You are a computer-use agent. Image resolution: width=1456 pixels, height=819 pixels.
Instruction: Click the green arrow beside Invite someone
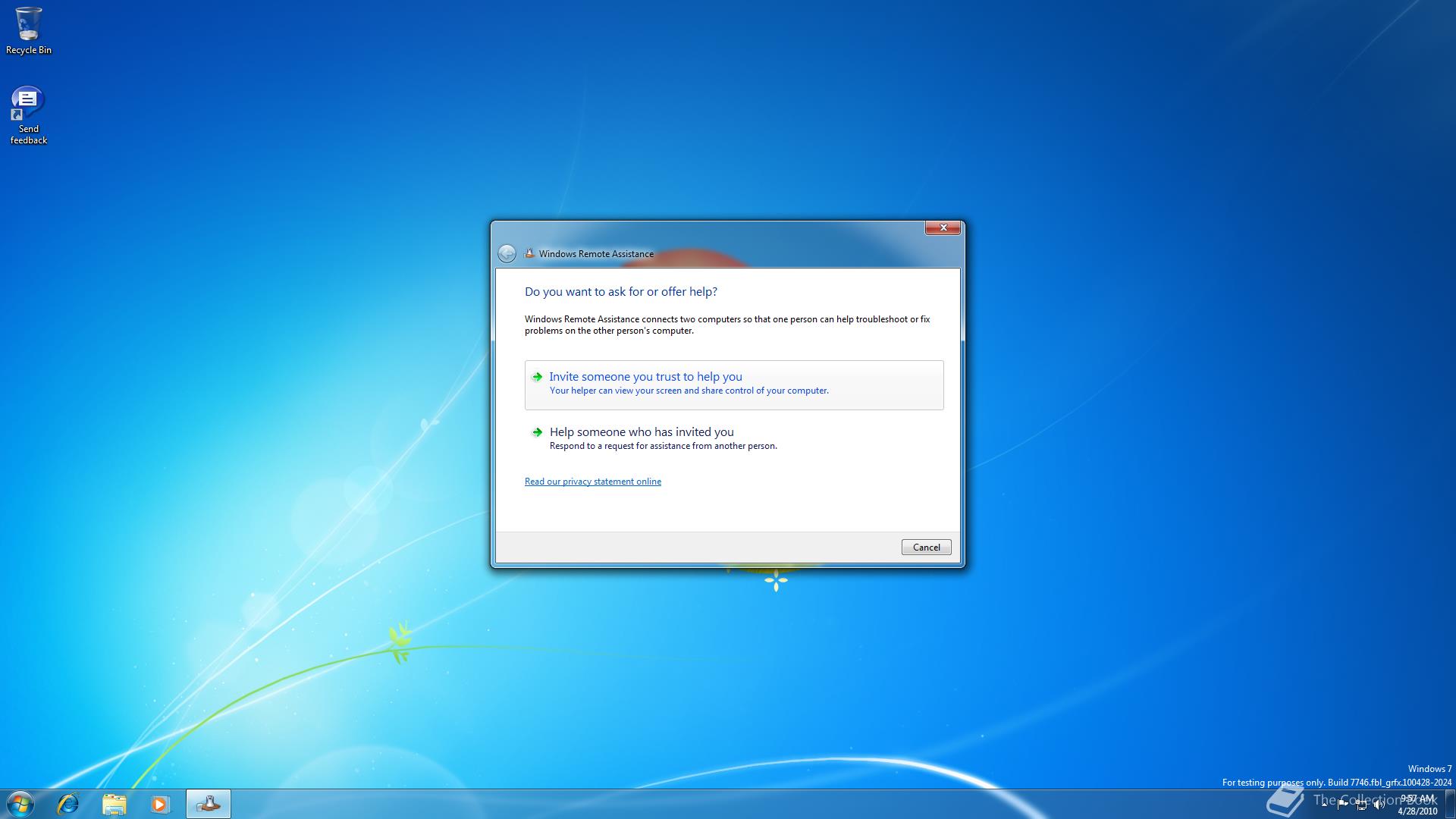(537, 377)
